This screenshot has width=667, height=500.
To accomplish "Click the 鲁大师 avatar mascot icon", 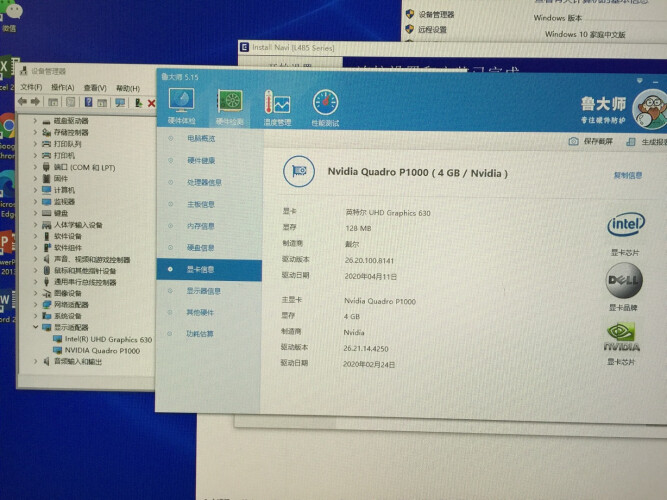I will tap(651, 110).
